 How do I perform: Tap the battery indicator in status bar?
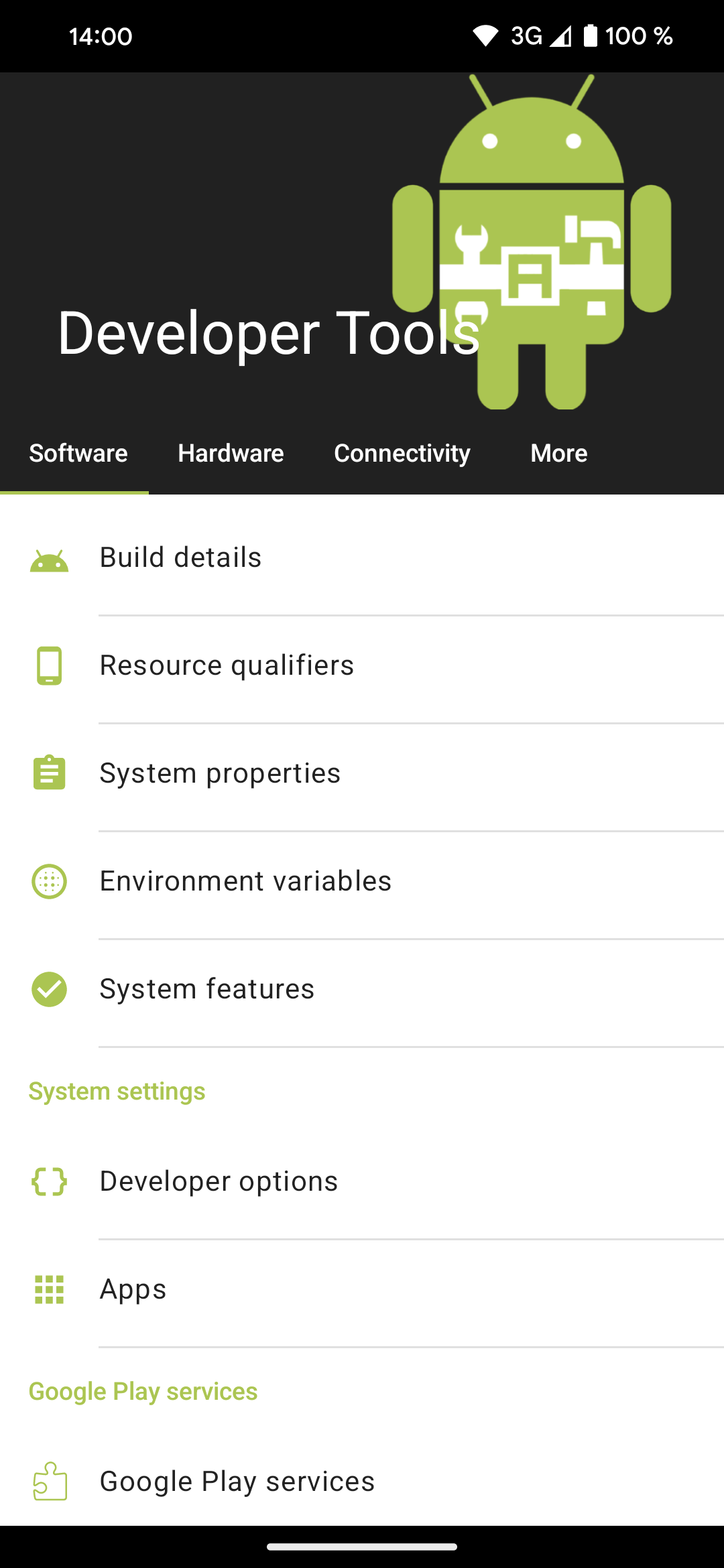[590, 36]
